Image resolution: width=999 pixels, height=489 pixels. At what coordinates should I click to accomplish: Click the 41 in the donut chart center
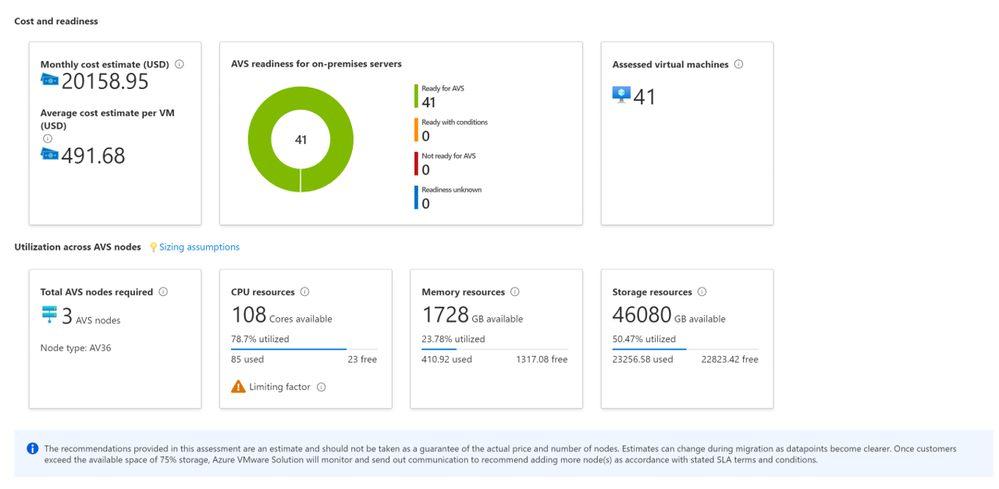pyautogui.click(x=301, y=140)
